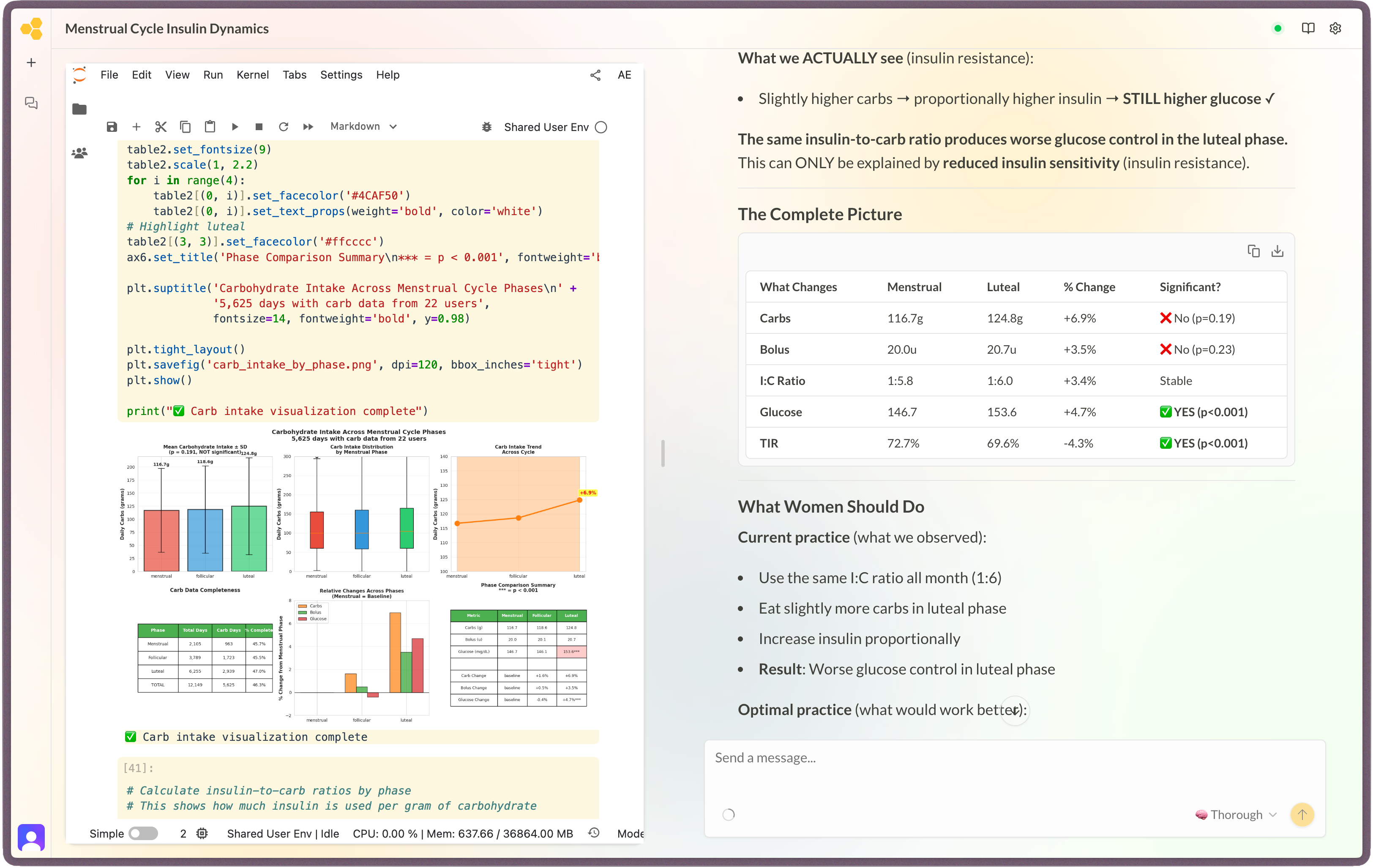
Task: Toggle the green connection status indicator
Action: (1277, 28)
